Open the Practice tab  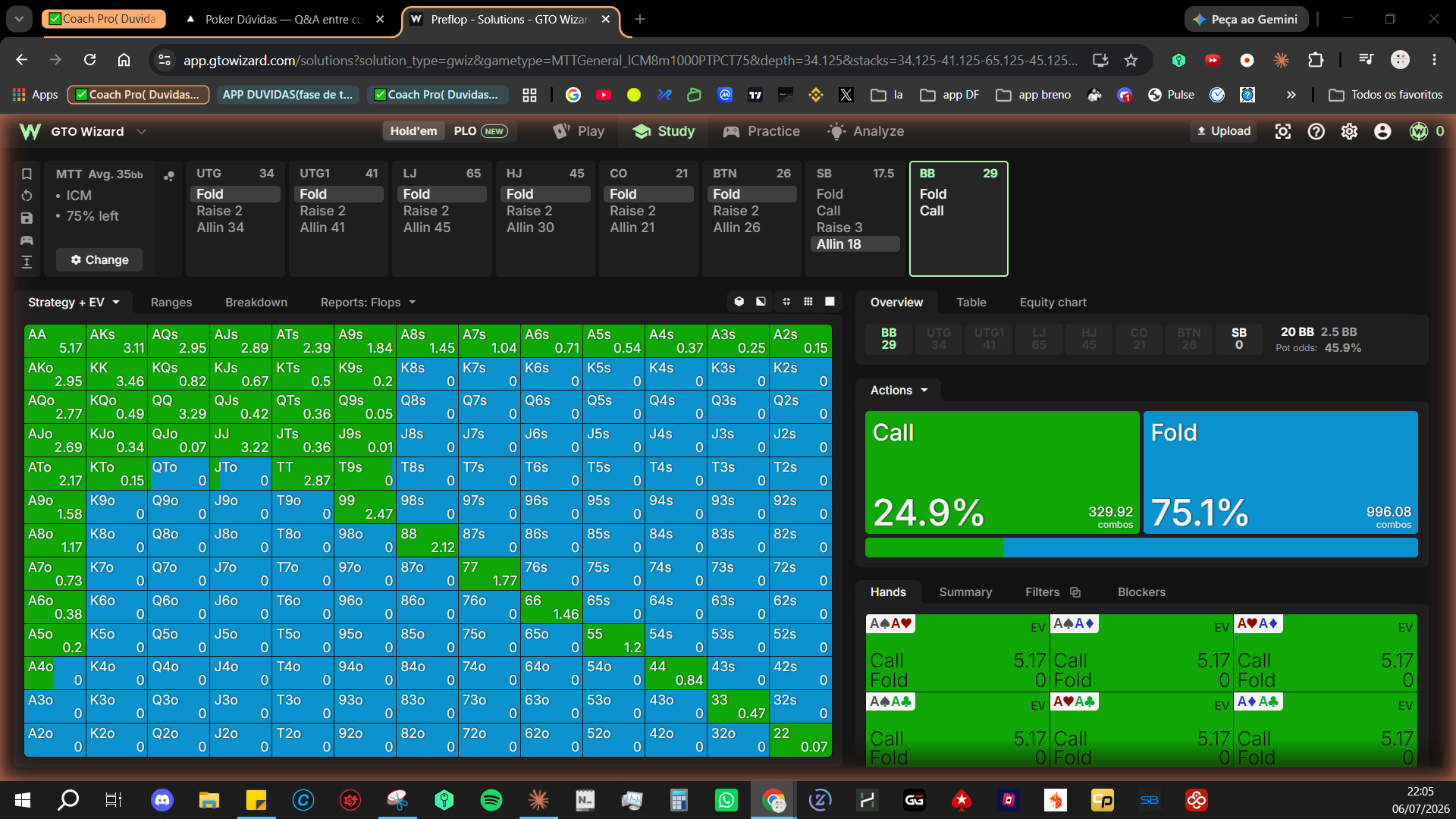tap(761, 131)
